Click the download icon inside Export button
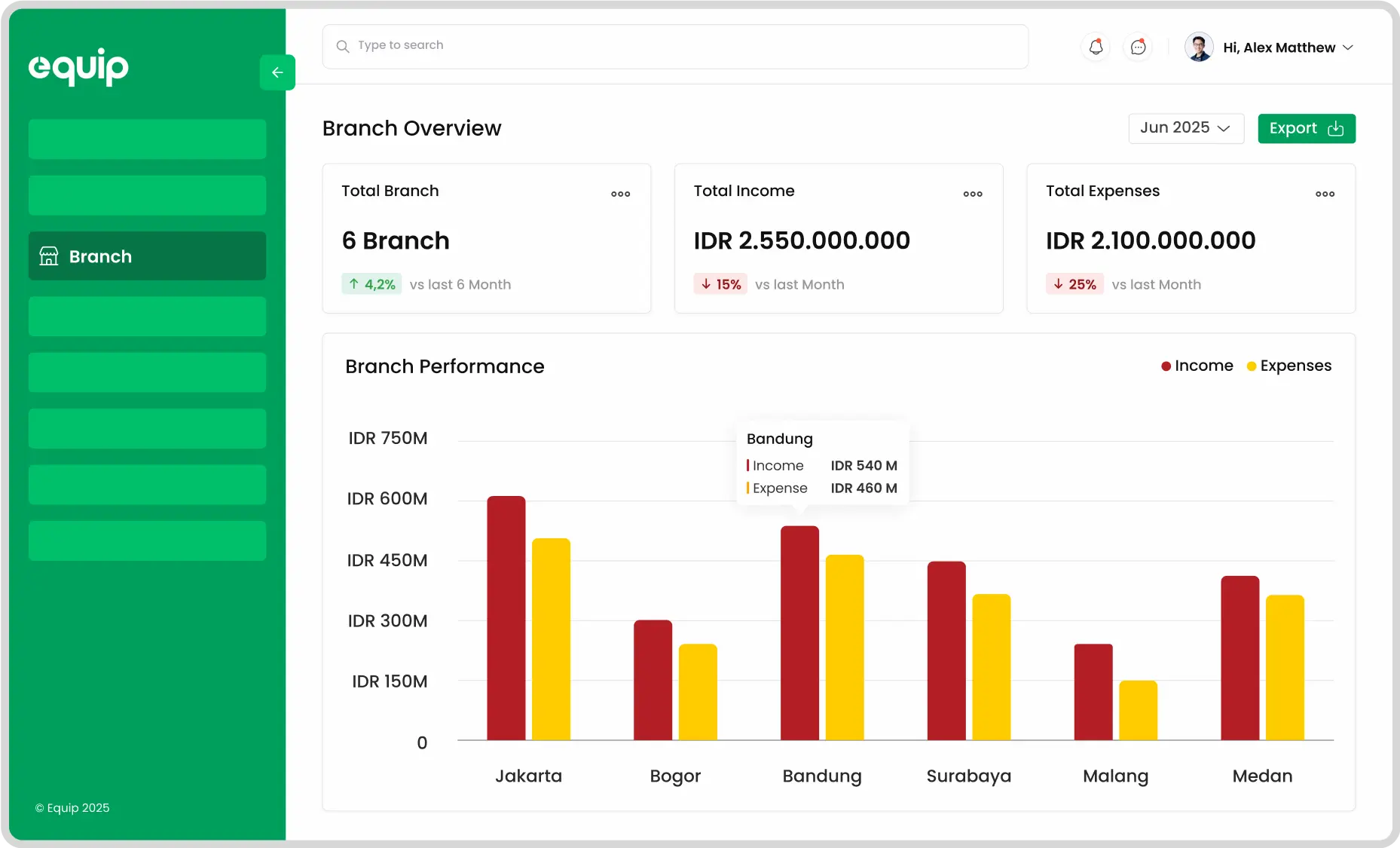The image size is (1400, 848). pyautogui.click(x=1335, y=129)
